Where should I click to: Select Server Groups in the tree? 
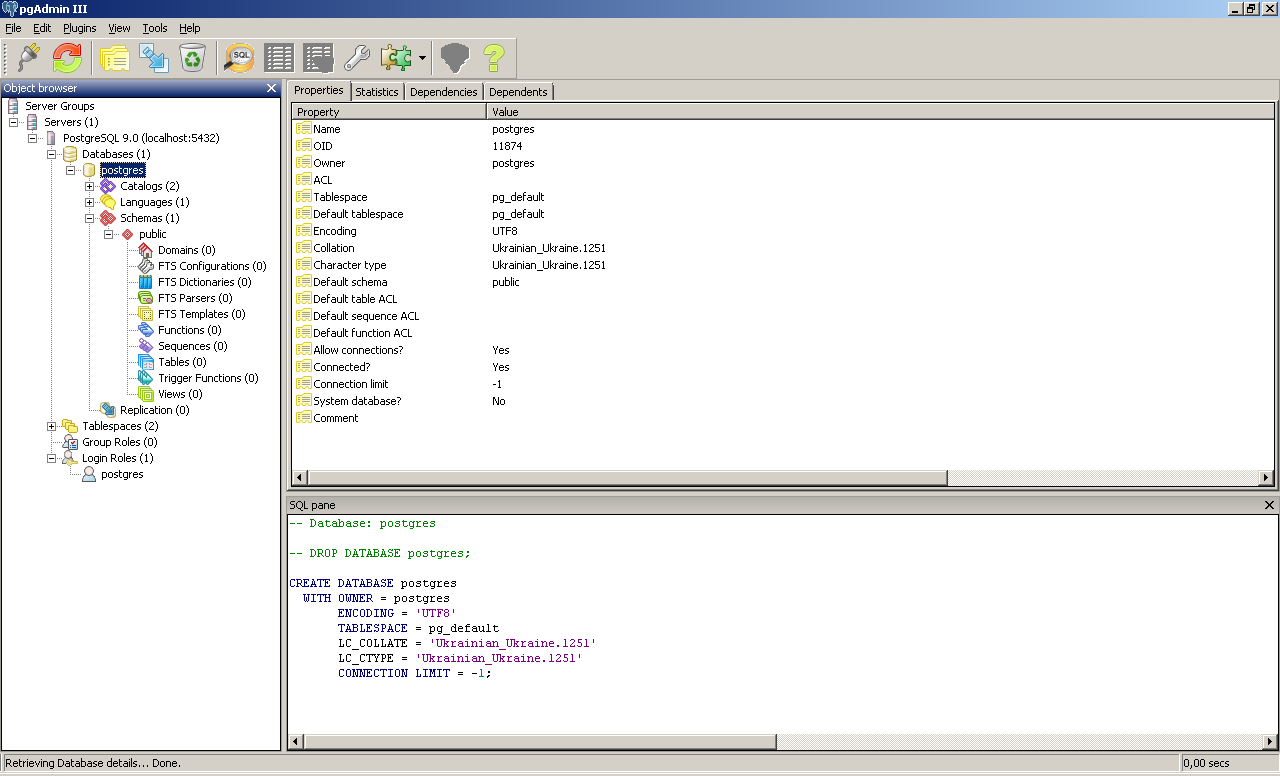pos(60,106)
